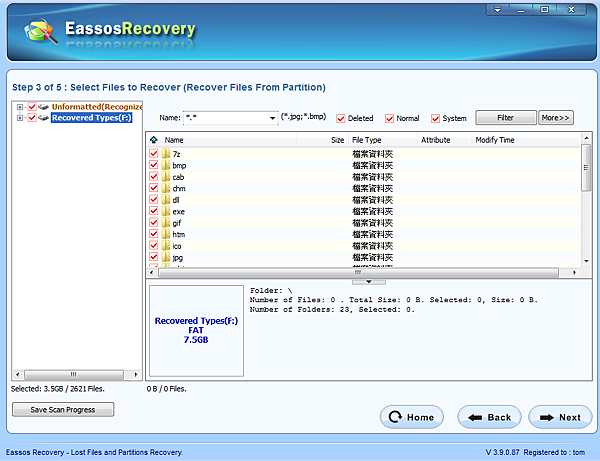
Task: Uncheck the Recovered Types(F:) tree checkbox
Action: coord(32,117)
